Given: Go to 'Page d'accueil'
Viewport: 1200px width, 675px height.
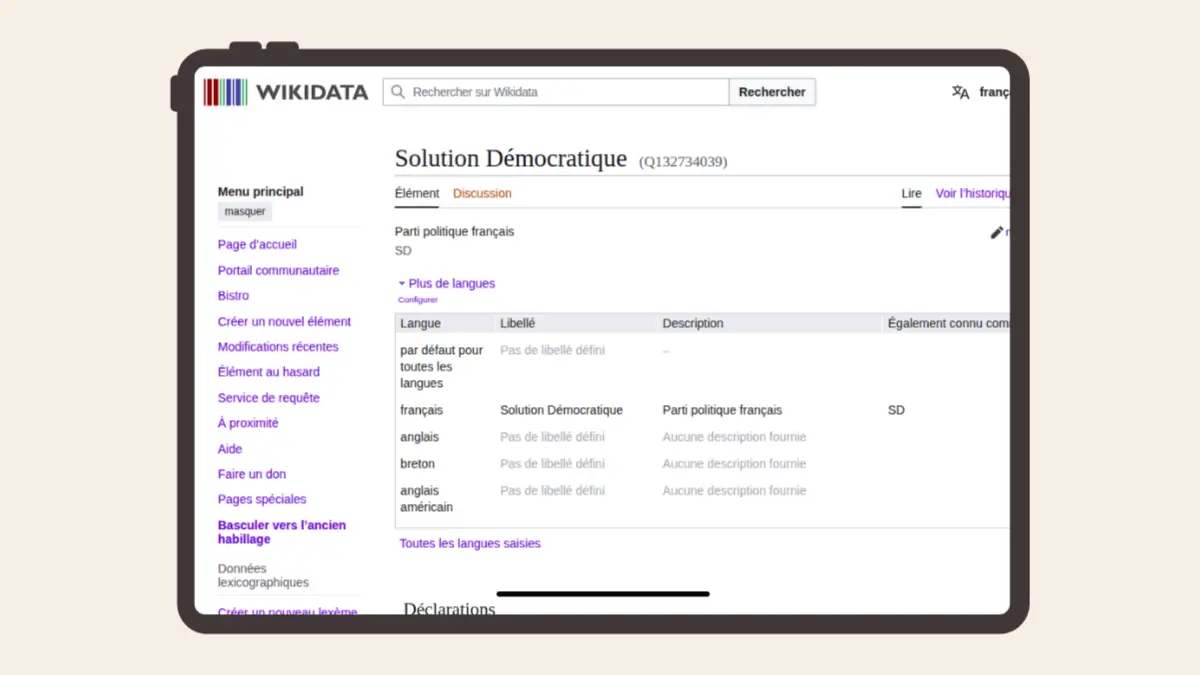Looking at the screenshot, I should pyautogui.click(x=257, y=245).
